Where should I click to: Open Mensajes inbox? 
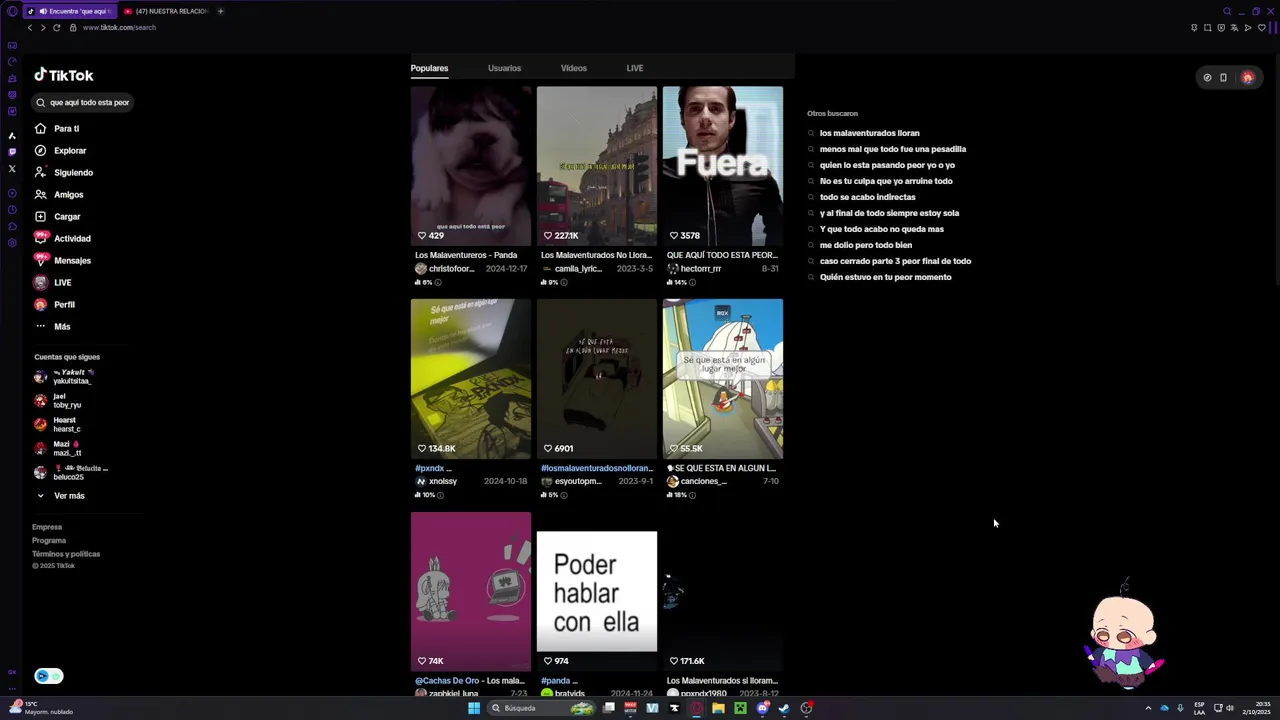click(62, 260)
